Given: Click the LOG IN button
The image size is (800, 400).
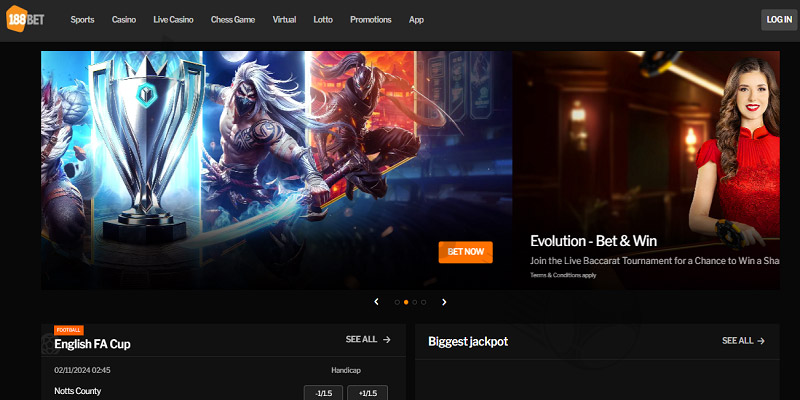Looking at the screenshot, I should coord(779,20).
